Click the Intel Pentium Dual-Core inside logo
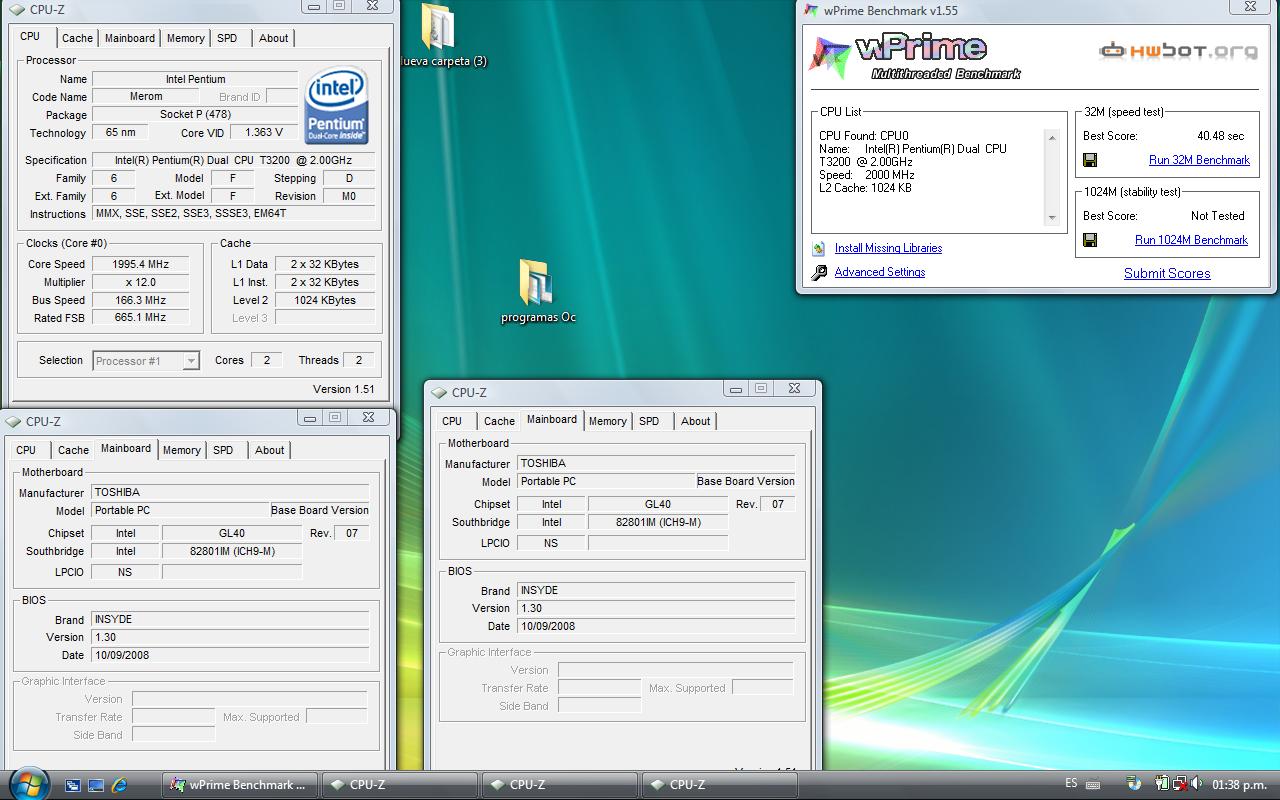The image size is (1280, 800). (337, 105)
